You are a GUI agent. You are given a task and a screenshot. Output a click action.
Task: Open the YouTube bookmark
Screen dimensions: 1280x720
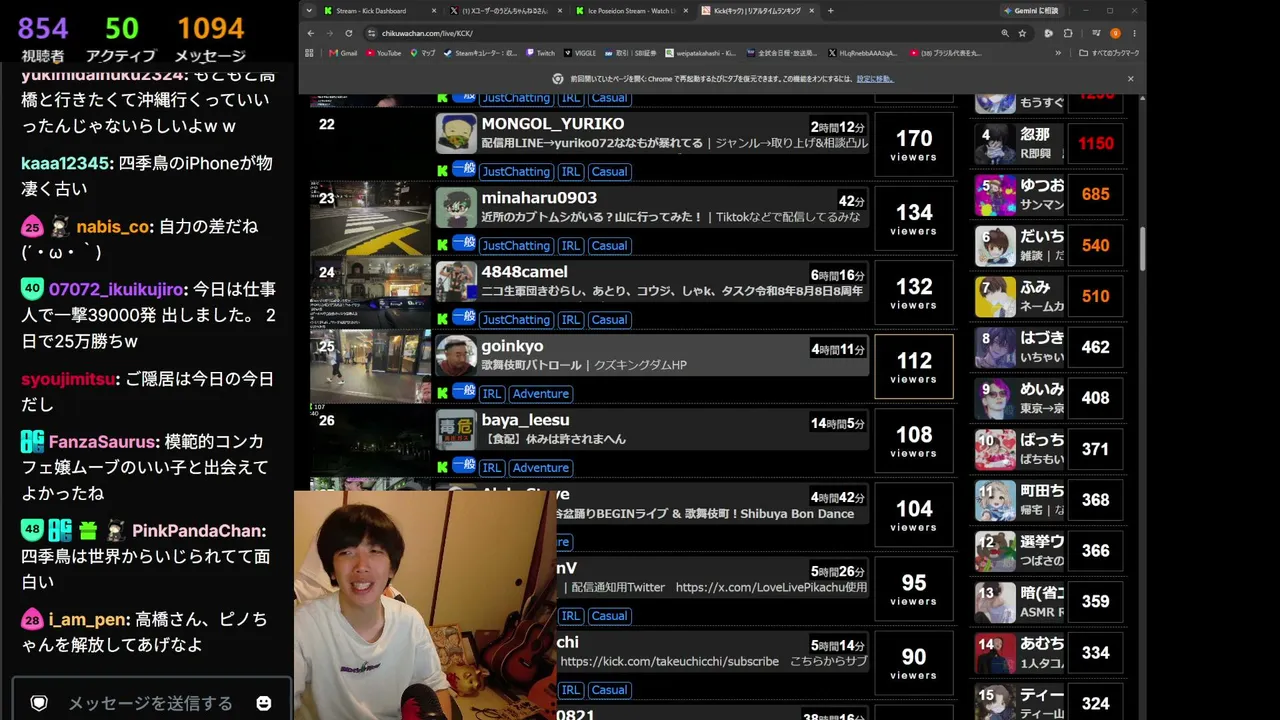[383, 53]
